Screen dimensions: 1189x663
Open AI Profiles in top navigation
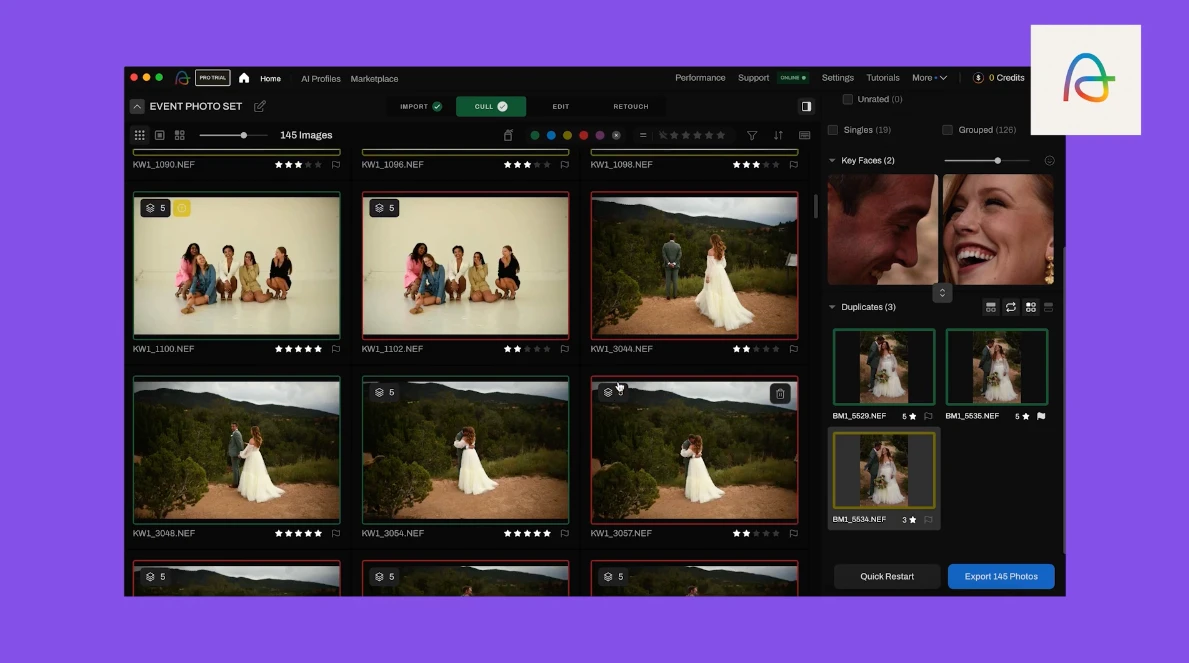321,79
